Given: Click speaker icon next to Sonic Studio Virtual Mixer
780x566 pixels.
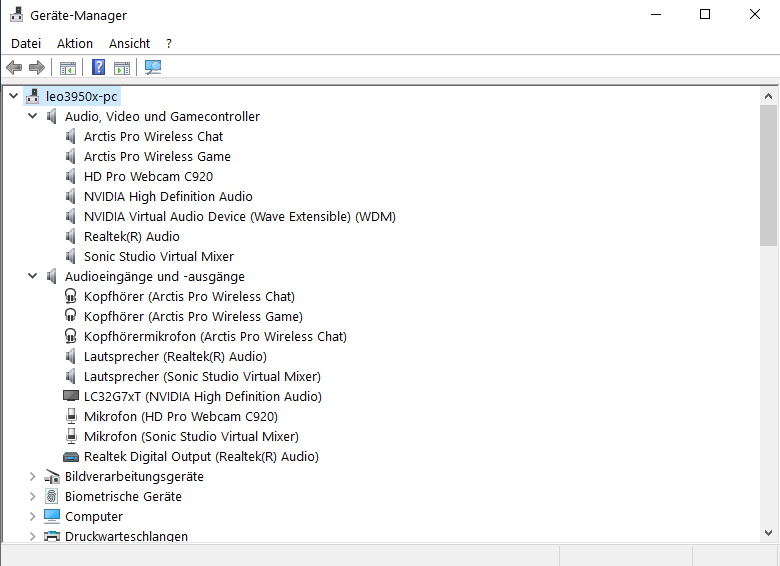Looking at the screenshot, I should 71,256.
